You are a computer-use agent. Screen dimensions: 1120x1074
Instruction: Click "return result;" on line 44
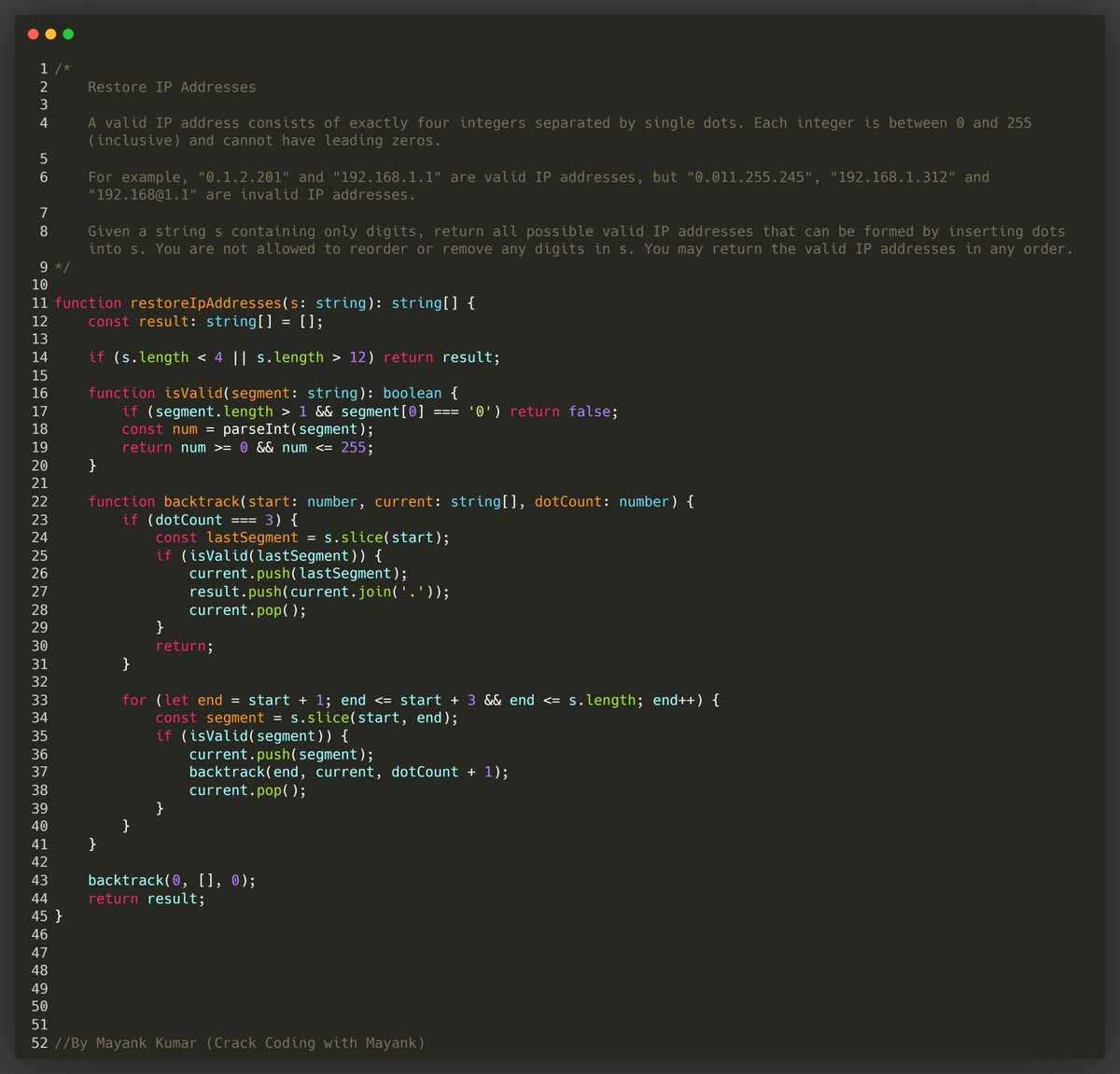click(x=147, y=900)
